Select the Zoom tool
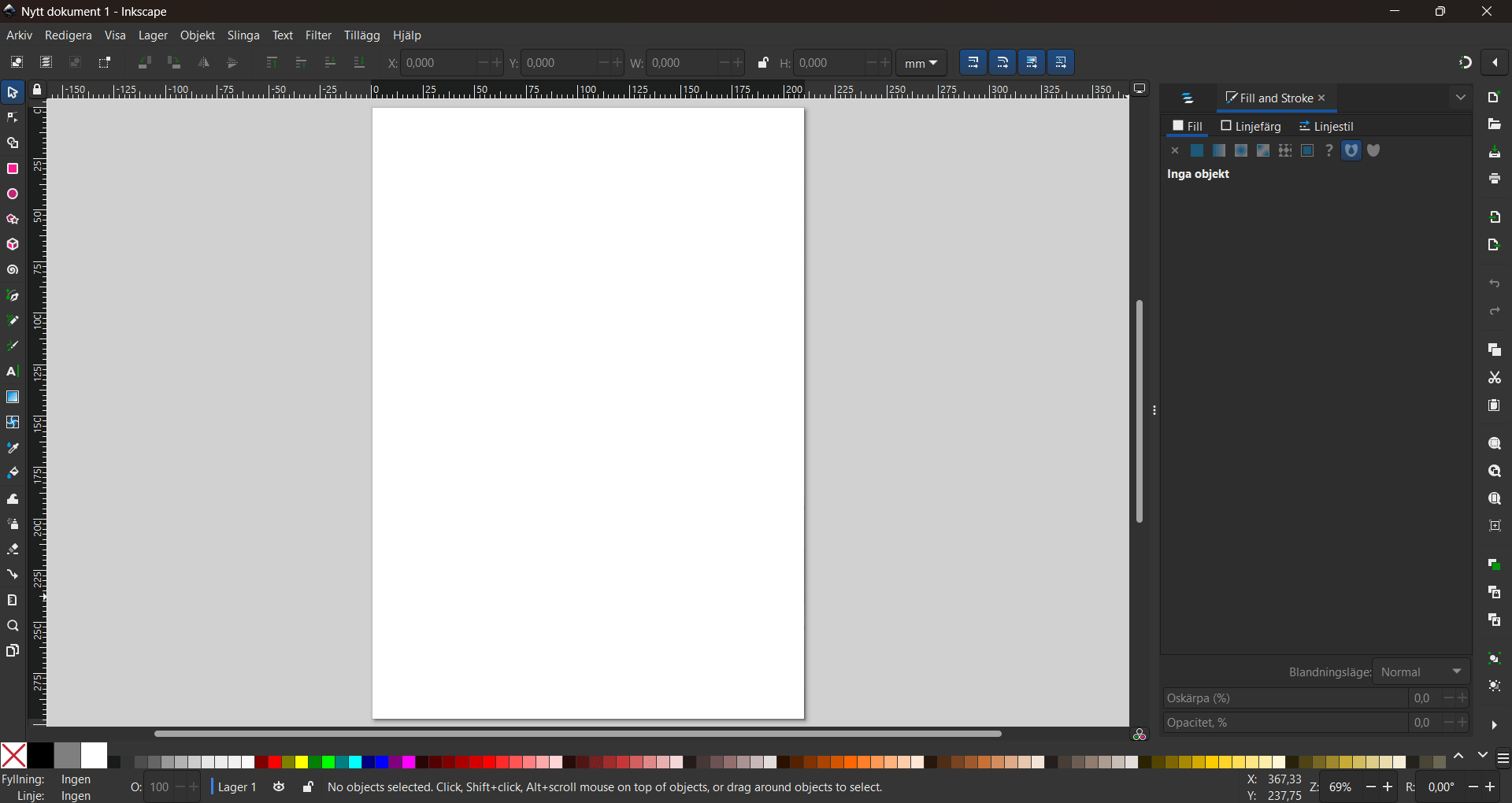Viewport: 1512px width, 803px height. click(x=13, y=627)
